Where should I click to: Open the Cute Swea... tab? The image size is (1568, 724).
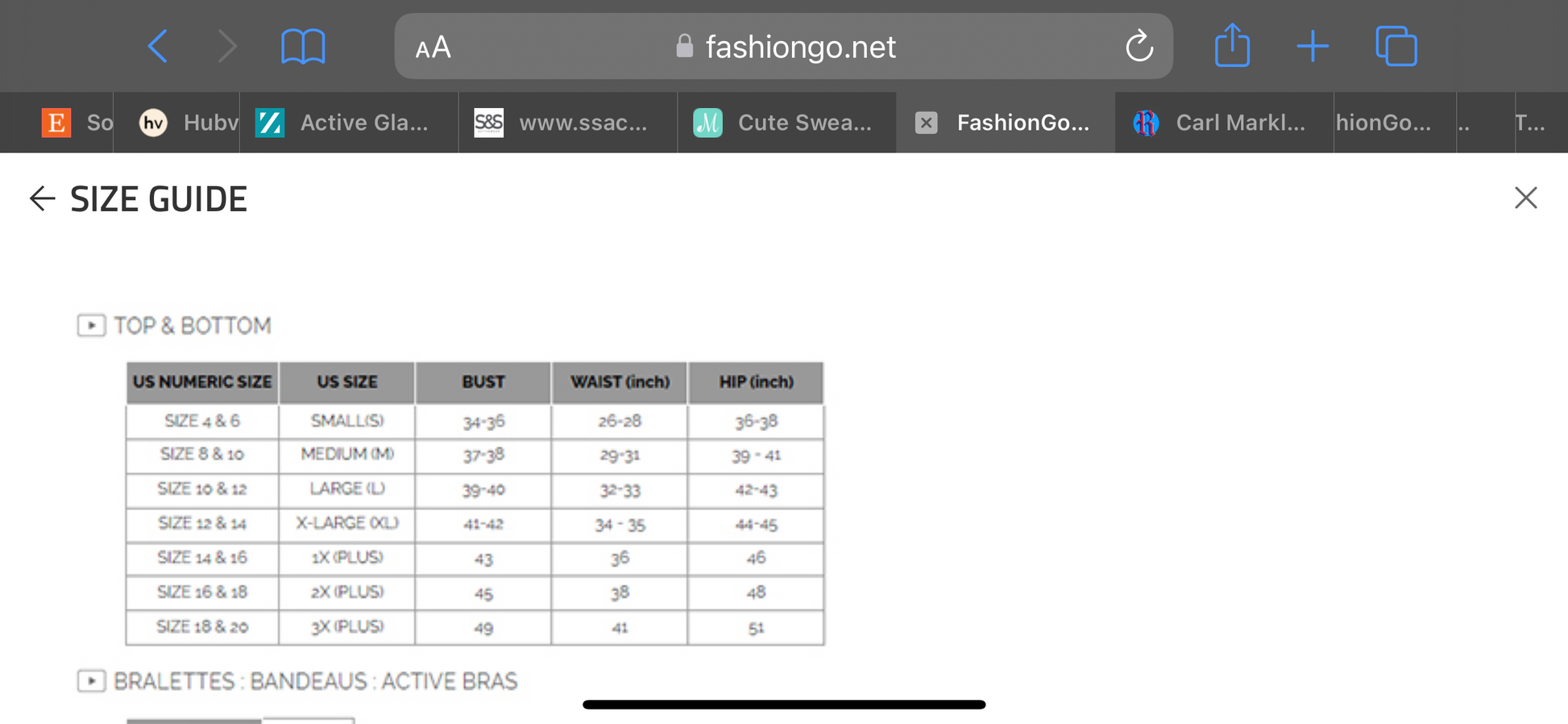click(787, 123)
